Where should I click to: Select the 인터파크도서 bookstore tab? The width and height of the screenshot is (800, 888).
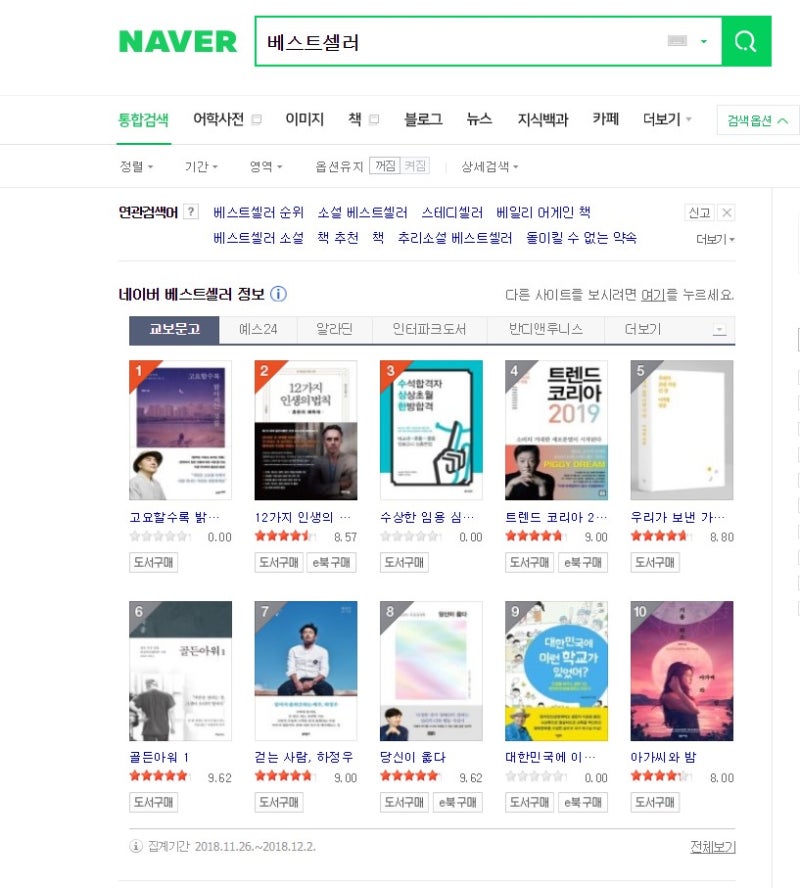(429, 330)
